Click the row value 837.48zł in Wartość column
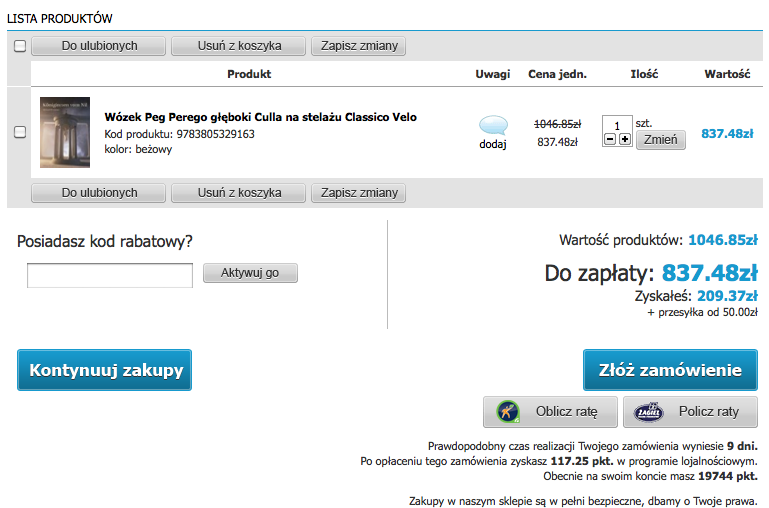 (727, 133)
